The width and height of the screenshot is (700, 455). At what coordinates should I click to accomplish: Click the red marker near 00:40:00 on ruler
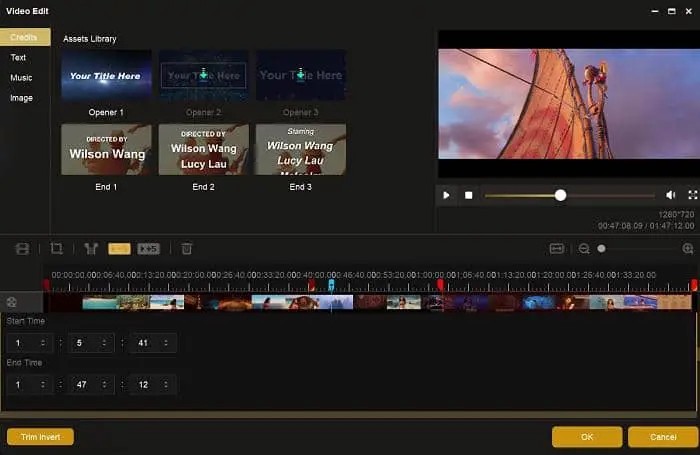[312, 285]
